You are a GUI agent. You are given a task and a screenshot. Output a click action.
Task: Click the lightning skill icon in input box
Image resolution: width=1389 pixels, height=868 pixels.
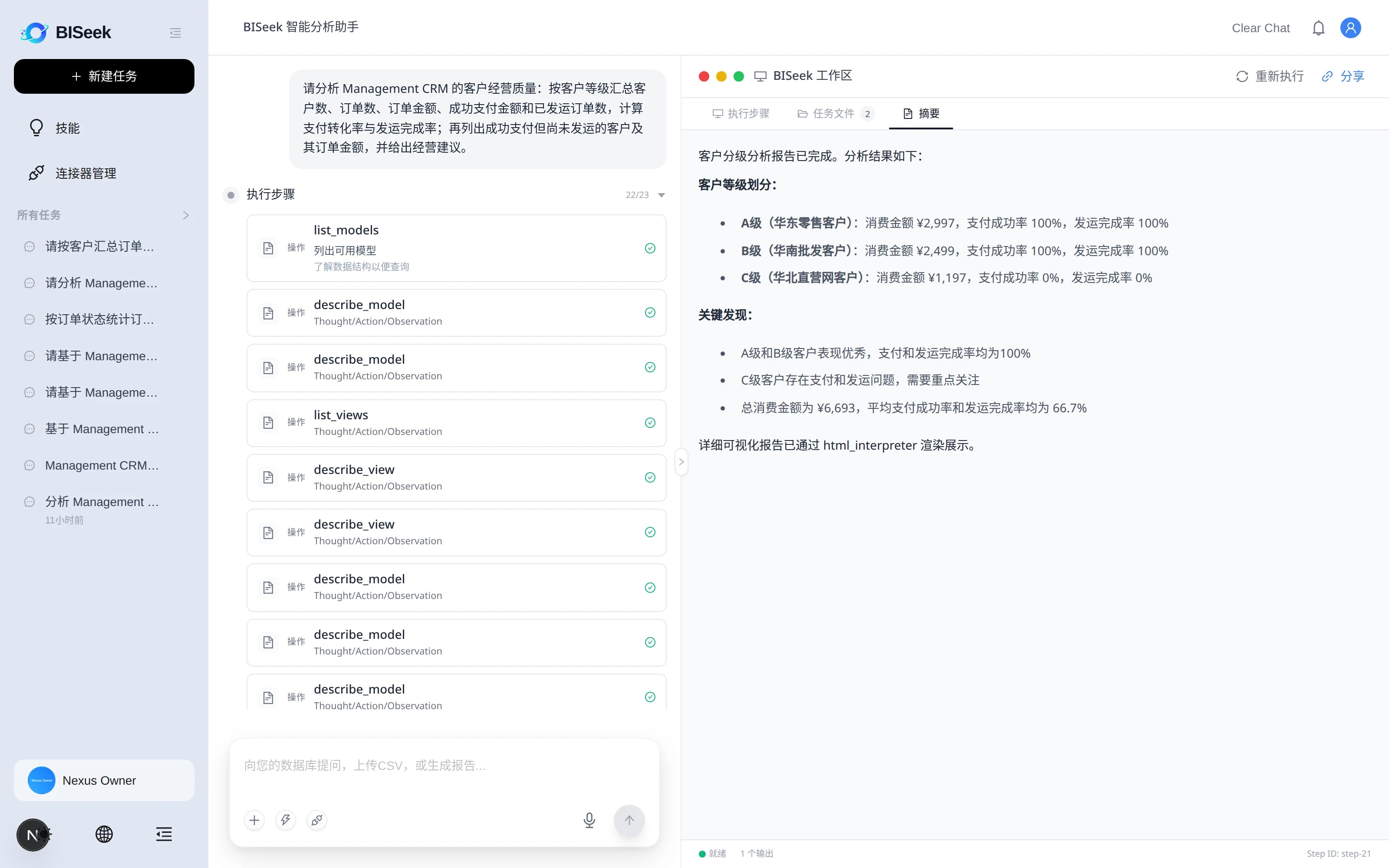(285, 820)
